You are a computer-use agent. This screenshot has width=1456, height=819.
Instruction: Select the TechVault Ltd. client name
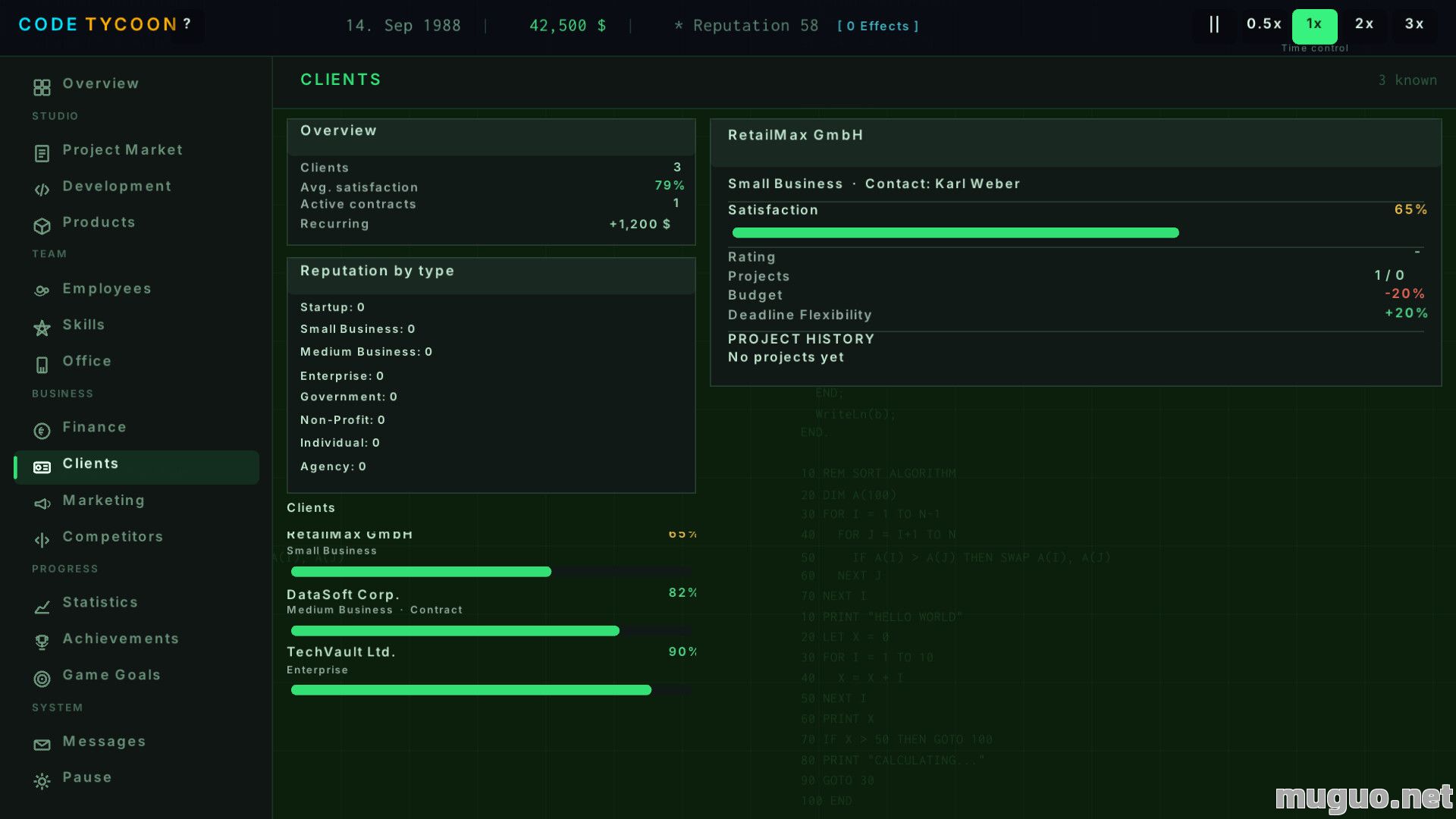click(341, 652)
